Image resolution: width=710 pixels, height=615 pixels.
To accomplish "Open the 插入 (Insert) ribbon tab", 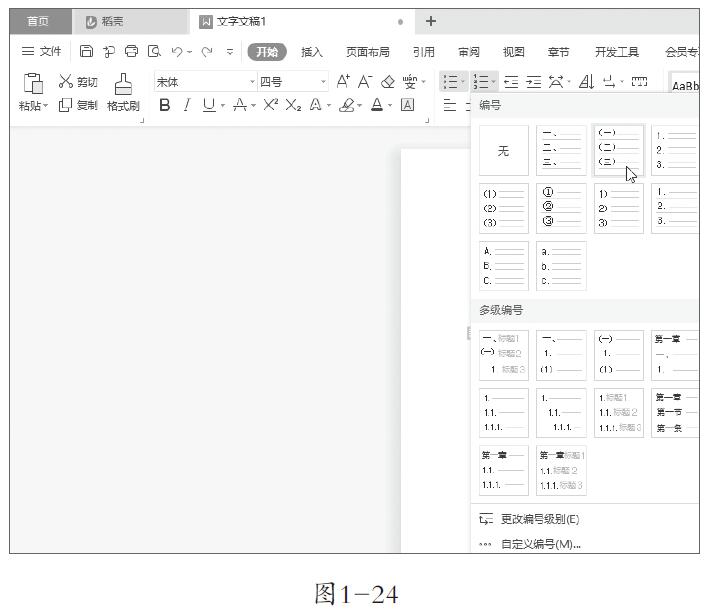I will coord(312,52).
